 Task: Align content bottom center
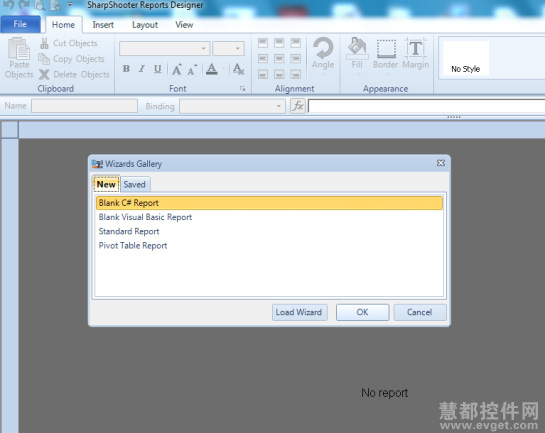coord(279,74)
